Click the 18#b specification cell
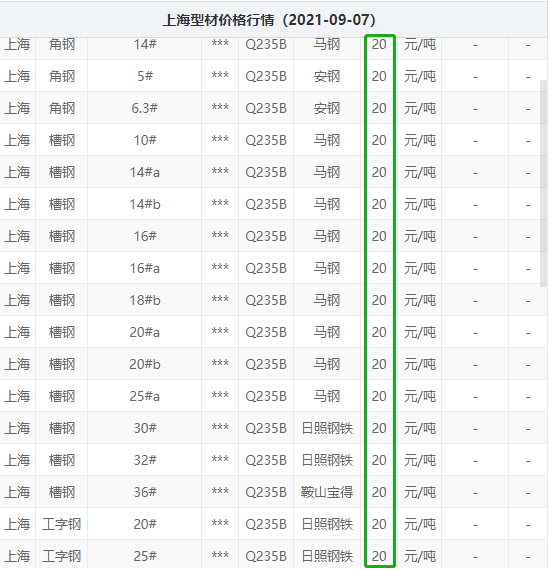549x570 pixels. tap(145, 300)
